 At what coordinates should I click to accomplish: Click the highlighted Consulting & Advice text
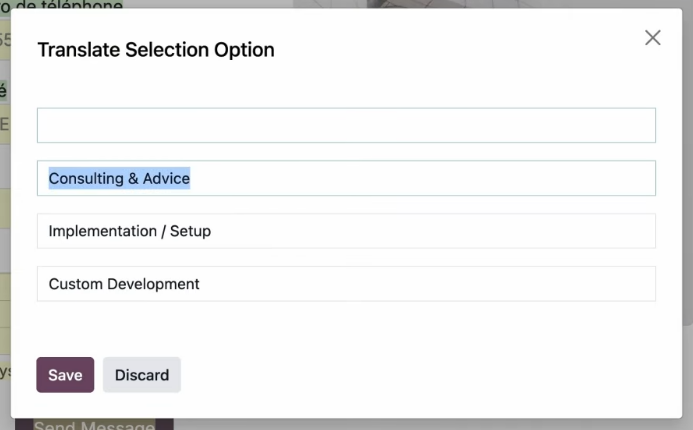(x=119, y=179)
